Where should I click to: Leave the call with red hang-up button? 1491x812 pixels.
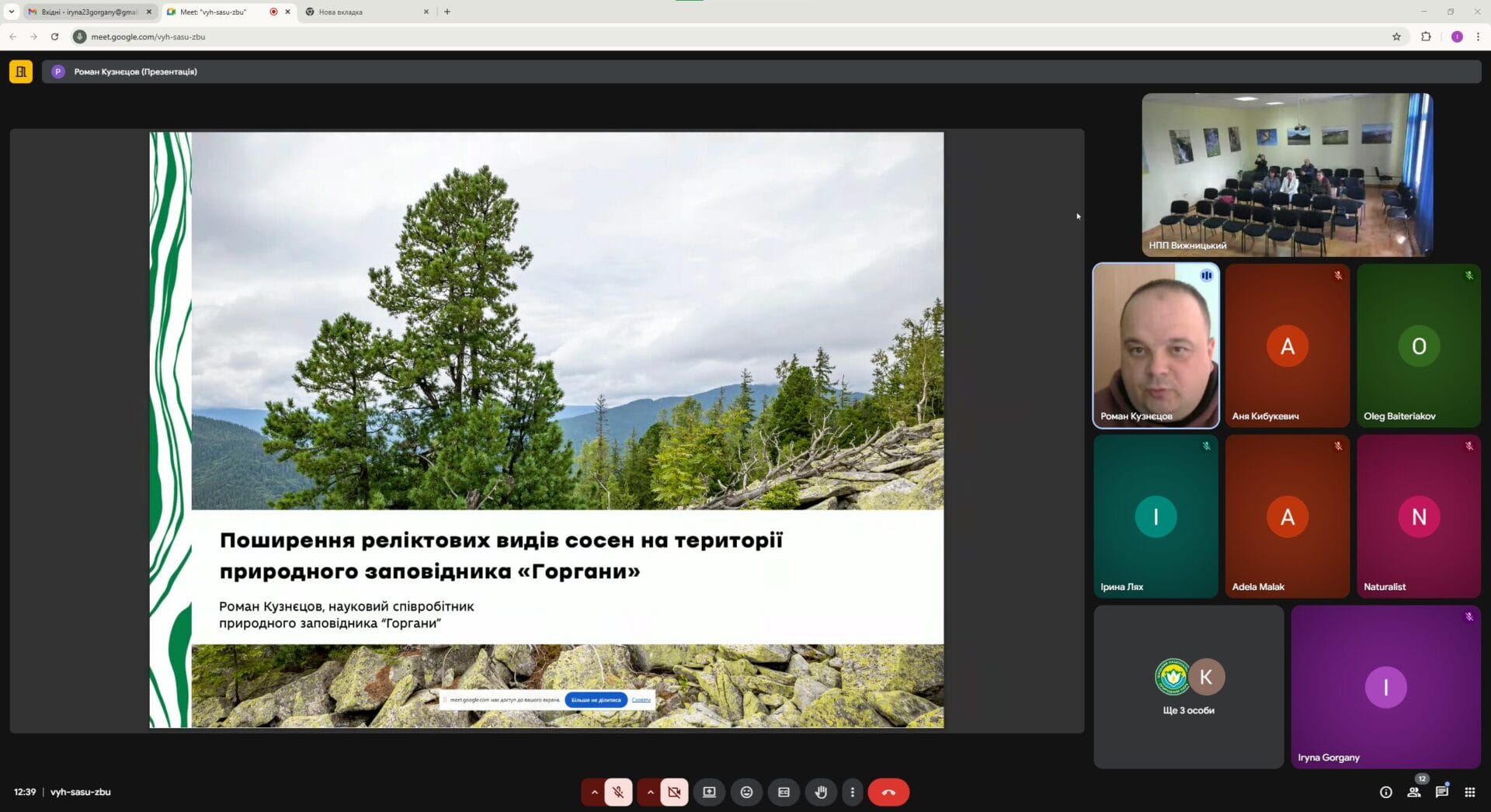click(888, 792)
